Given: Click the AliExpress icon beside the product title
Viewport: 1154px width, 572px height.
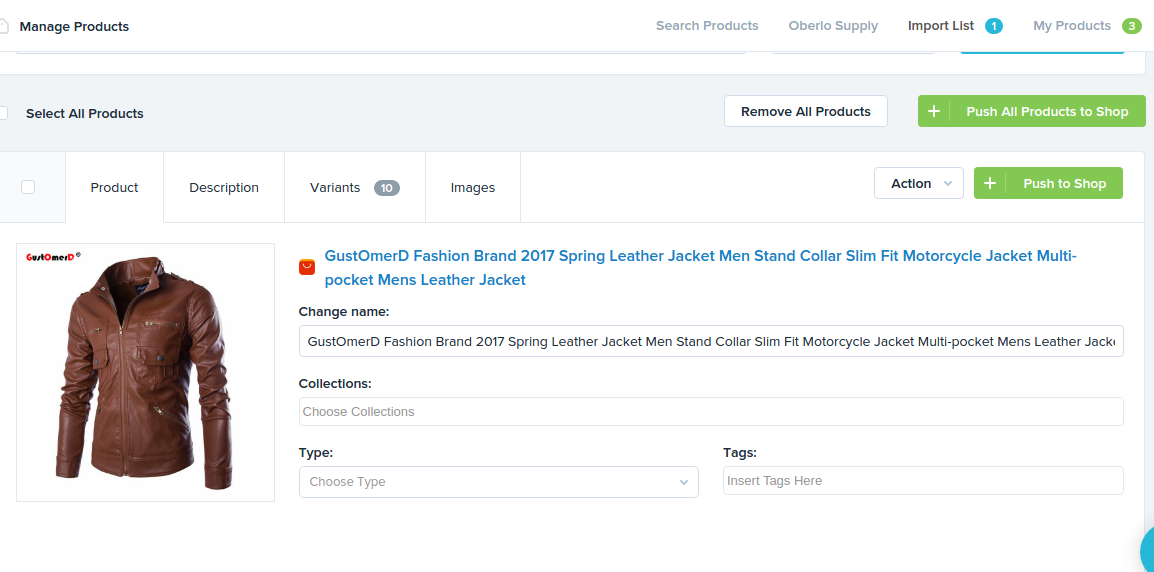Looking at the screenshot, I should [307, 266].
